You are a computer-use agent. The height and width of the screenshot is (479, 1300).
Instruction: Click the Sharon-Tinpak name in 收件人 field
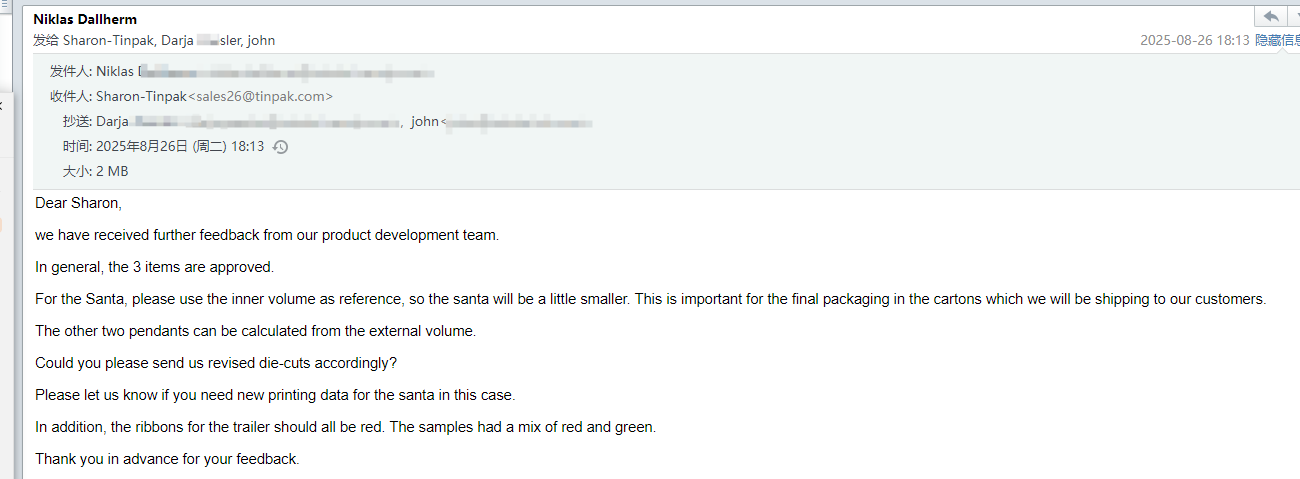[141, 97]
